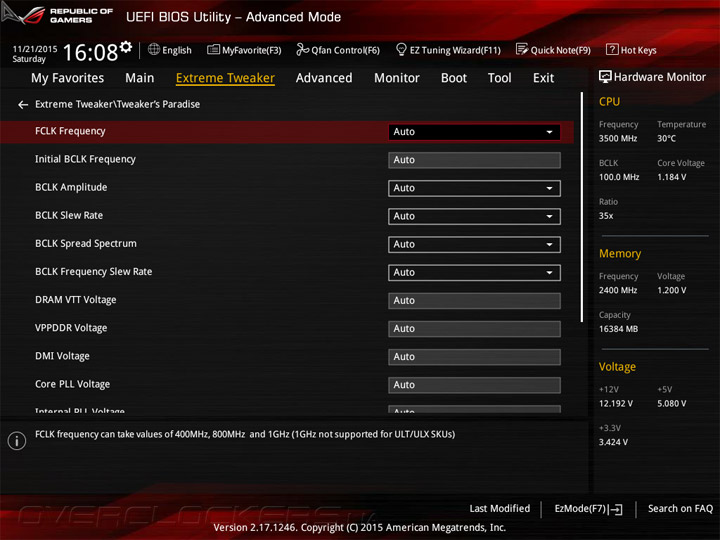Select the Core PLL Voltage label
720x540 pixels.
[x=73, y=384]
